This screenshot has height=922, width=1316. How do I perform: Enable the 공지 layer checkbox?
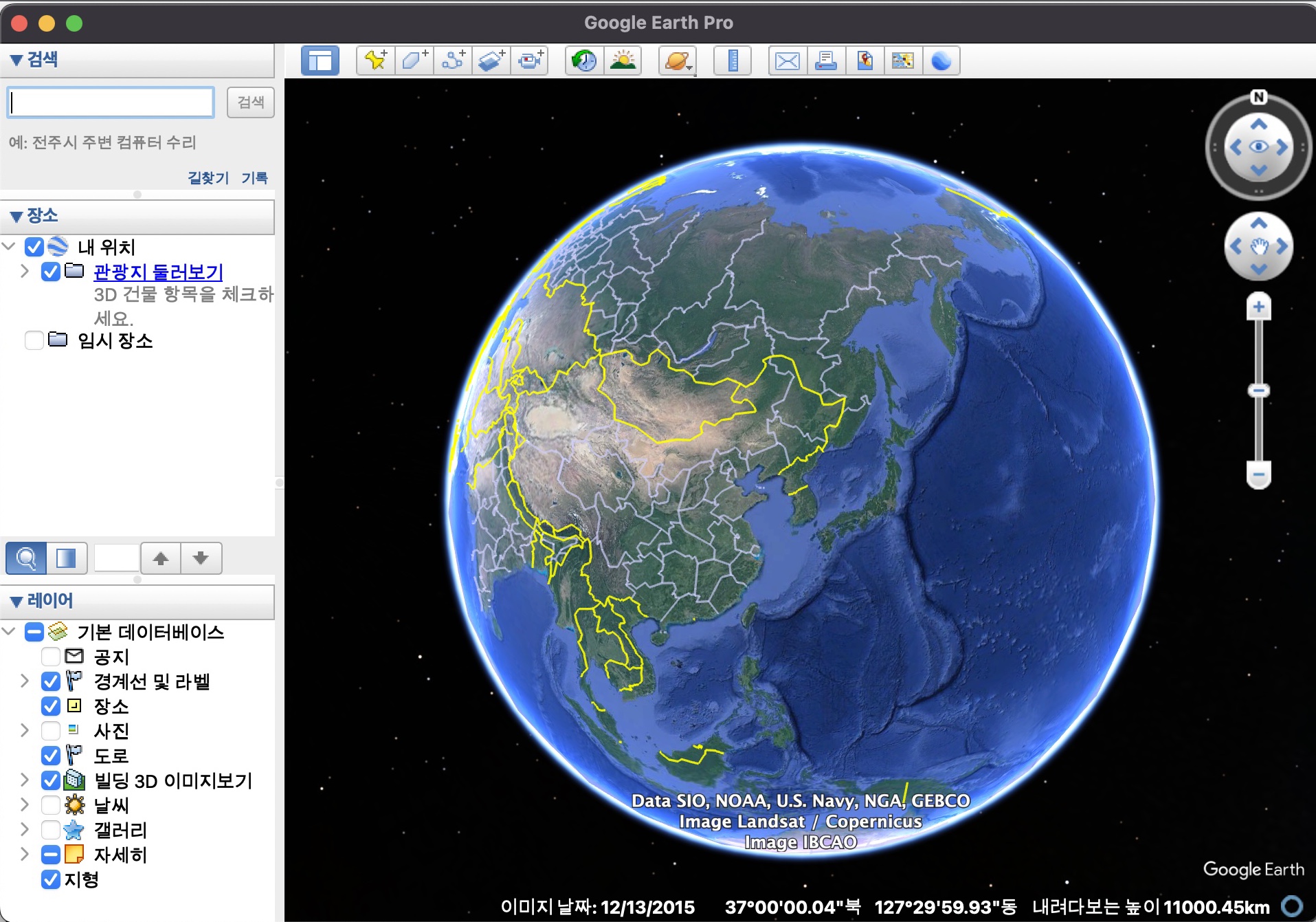point(50,657)
